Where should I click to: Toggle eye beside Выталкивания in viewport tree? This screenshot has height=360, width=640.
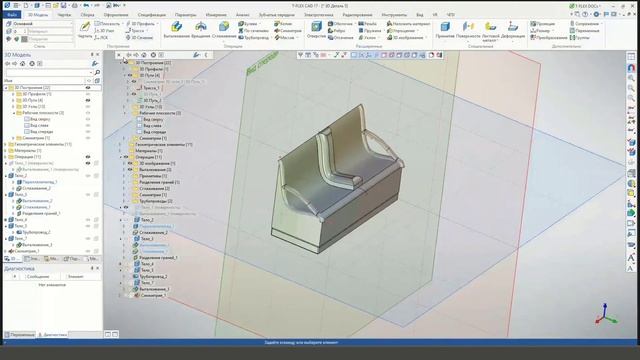[x=130, y=169]
